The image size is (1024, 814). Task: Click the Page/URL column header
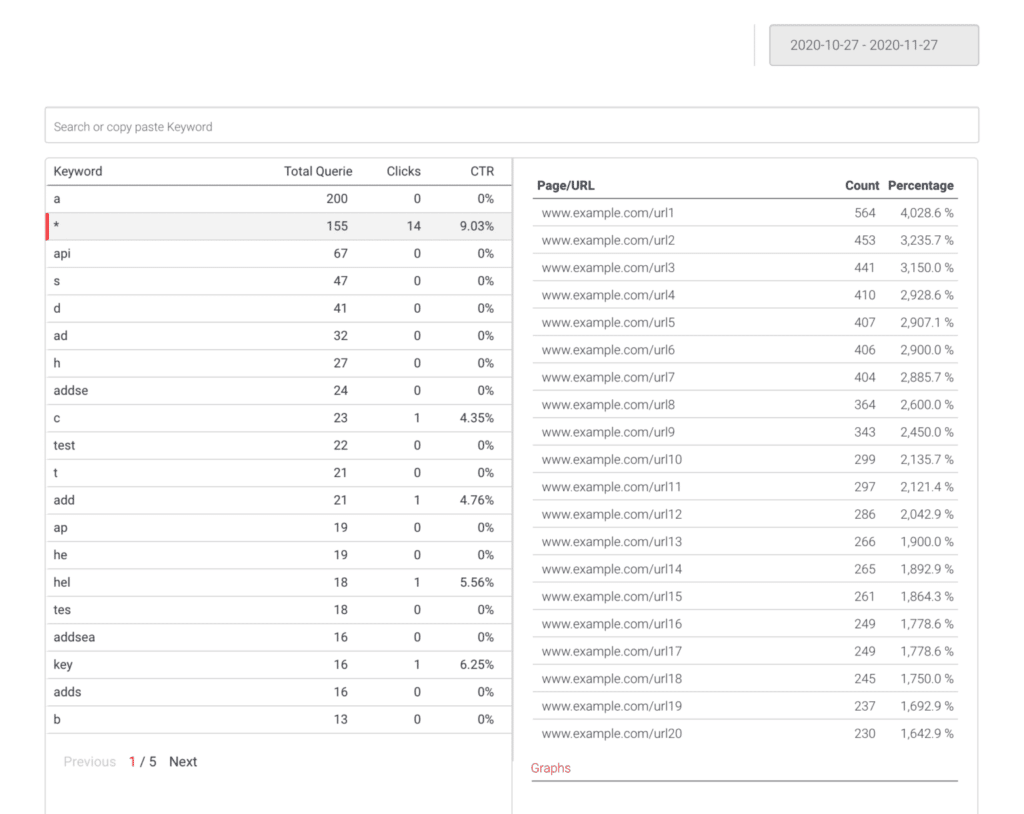click(x=565, y=185)
